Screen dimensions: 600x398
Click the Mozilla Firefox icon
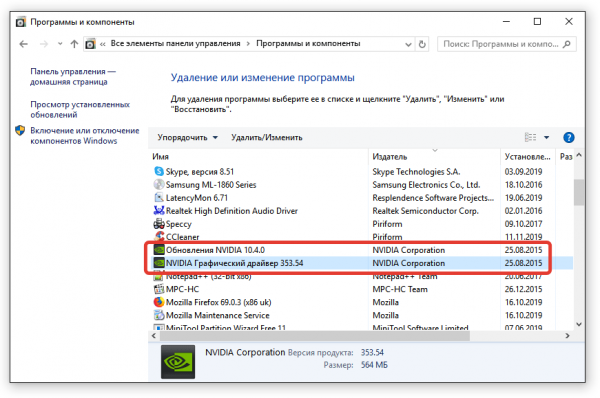(159, 302)
